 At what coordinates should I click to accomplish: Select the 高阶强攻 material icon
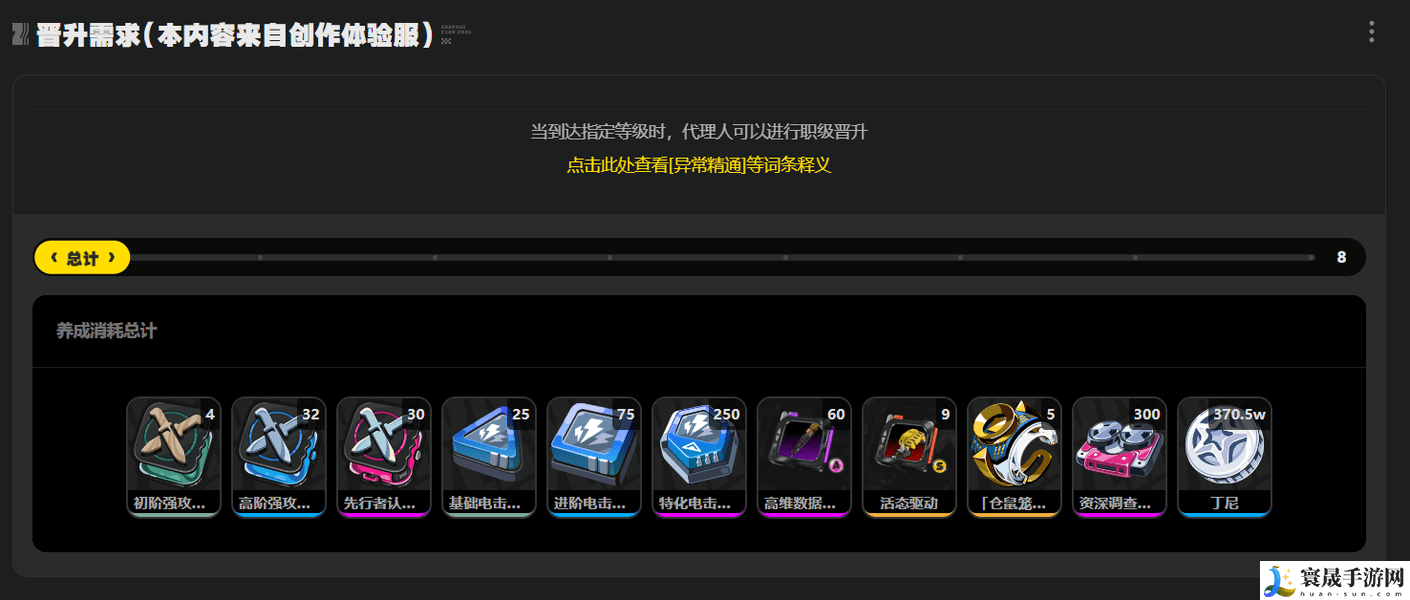coord(279,457)
